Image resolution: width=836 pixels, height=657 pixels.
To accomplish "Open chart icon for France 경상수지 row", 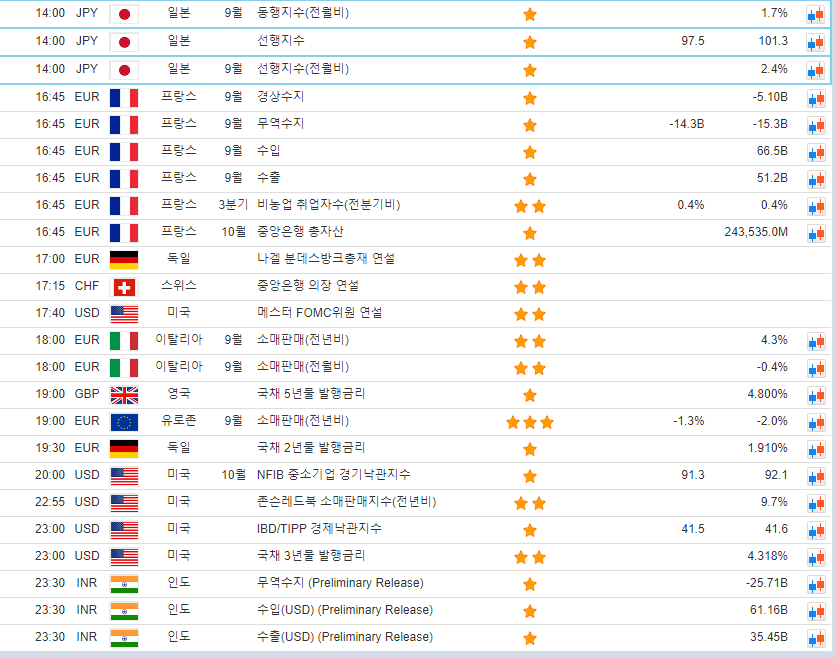I will click(816, 98).
